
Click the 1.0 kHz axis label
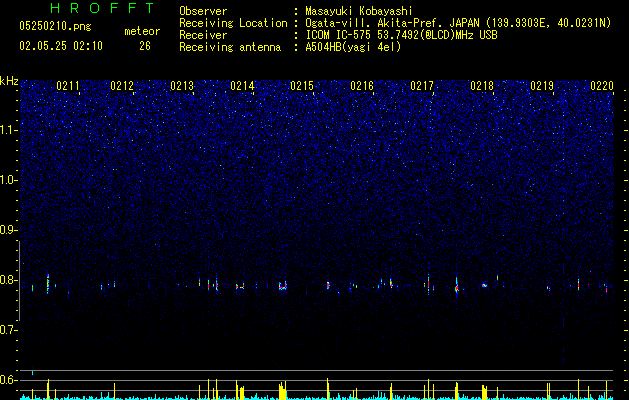(8, 180)
